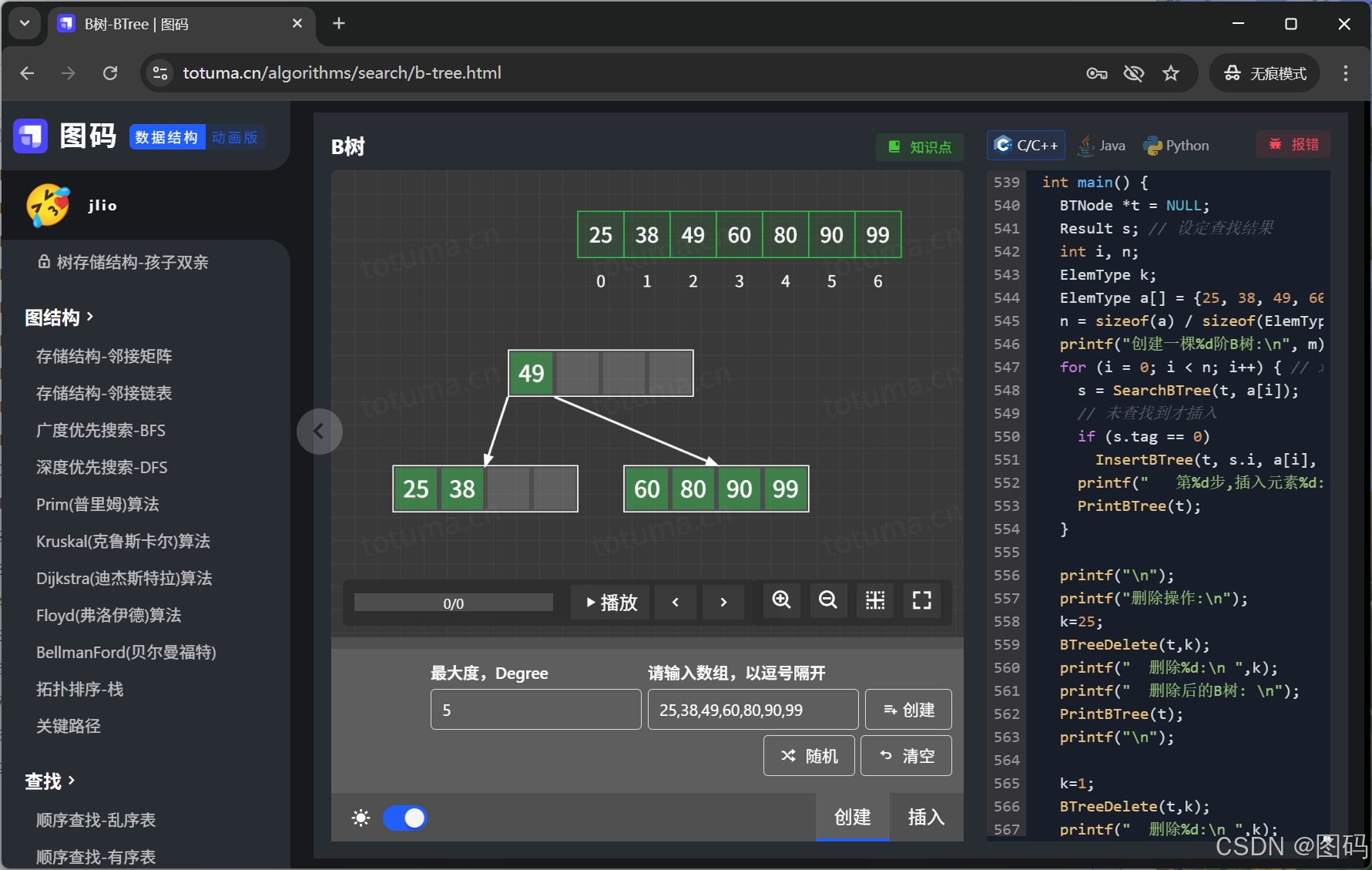Expand the 图结构 section header
This screenshot has height=870, width=1372.
coord(59,317)
